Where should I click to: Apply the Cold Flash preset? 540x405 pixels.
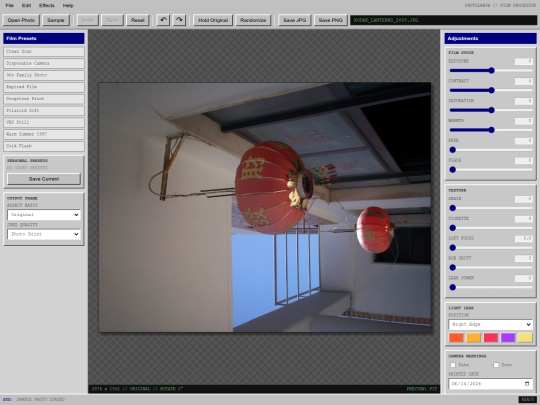tap(44, 146)
